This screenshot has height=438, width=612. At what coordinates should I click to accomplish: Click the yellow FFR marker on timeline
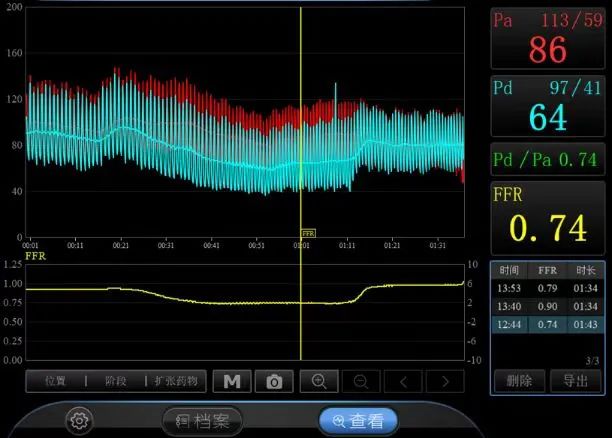click(x=308, y=231)
